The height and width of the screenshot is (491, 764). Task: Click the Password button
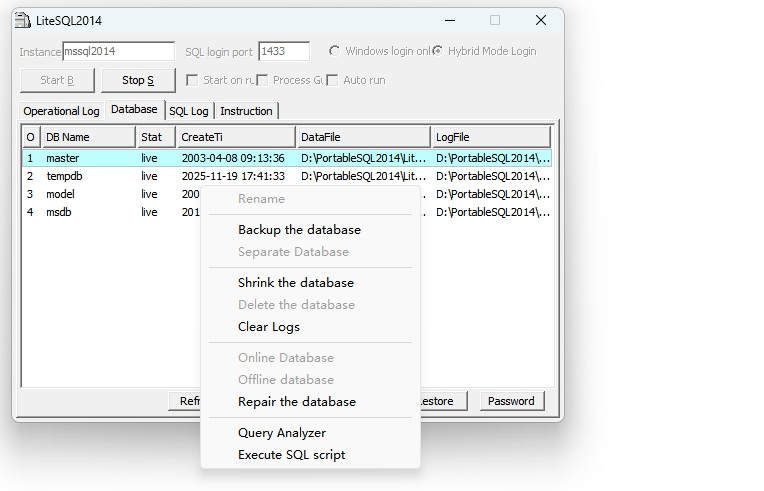(x=511, y=401)
